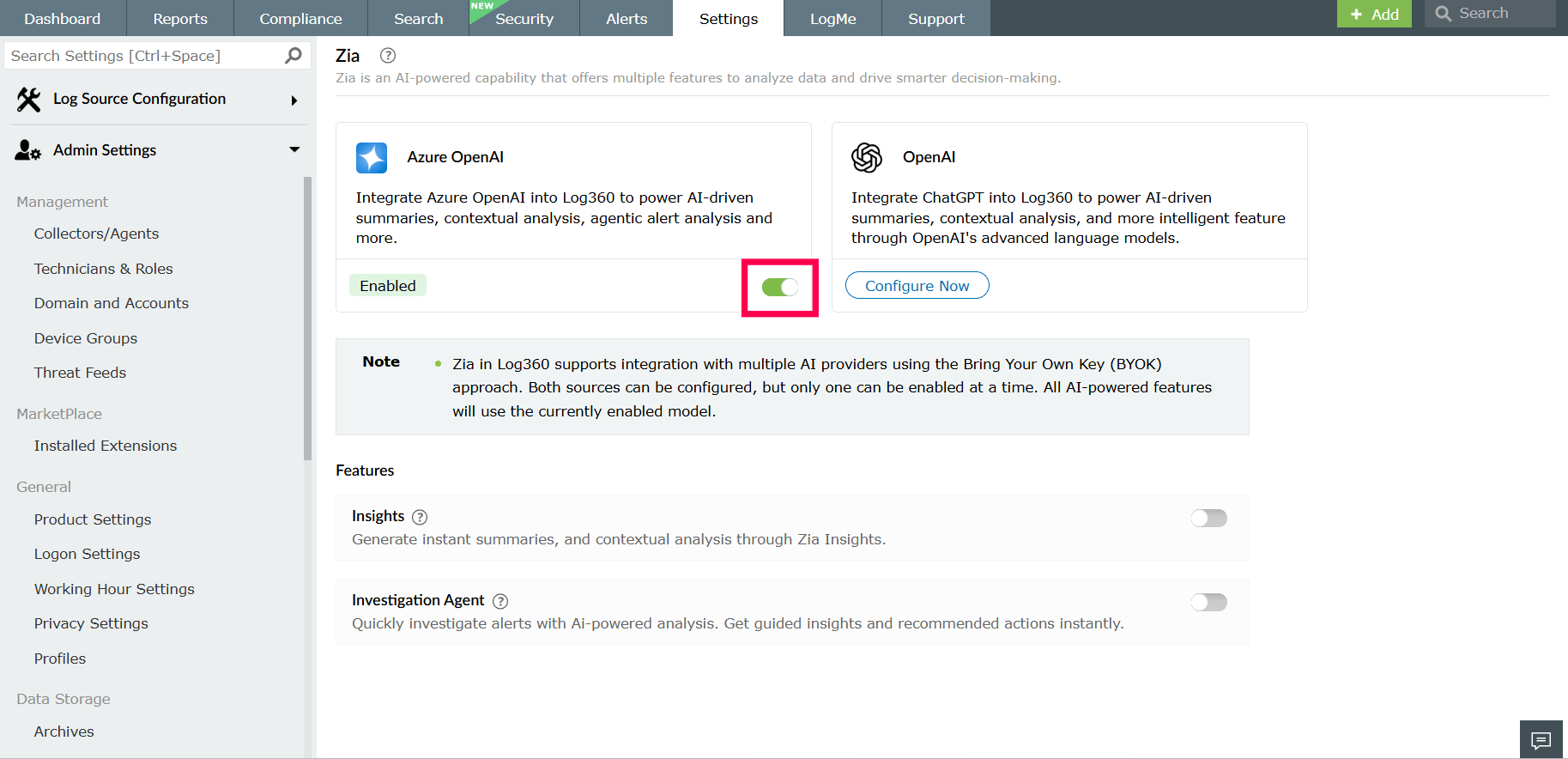
Task: Open the chat feedback icon
Action: click(1541, 740)
